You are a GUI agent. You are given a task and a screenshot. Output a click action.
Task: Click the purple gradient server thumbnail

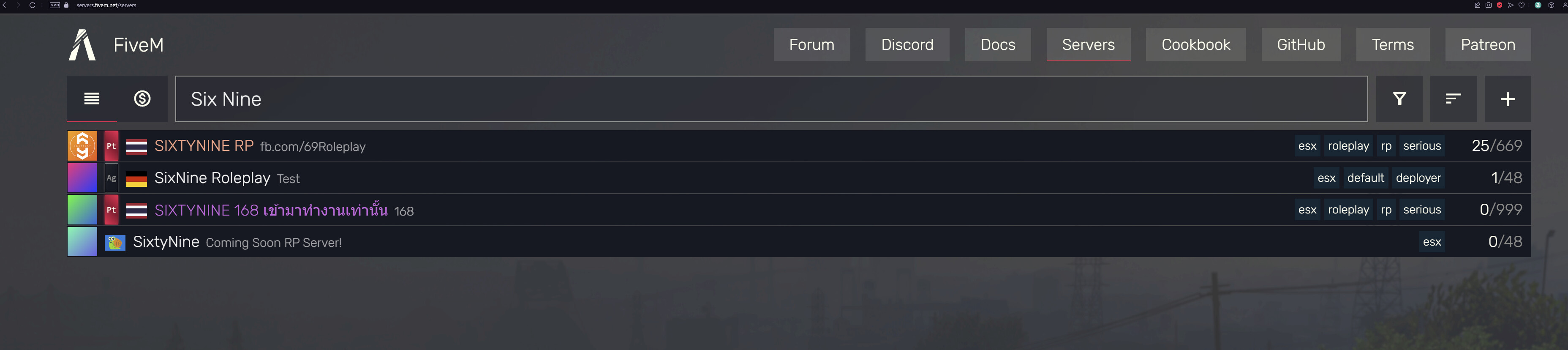(82, 178)
